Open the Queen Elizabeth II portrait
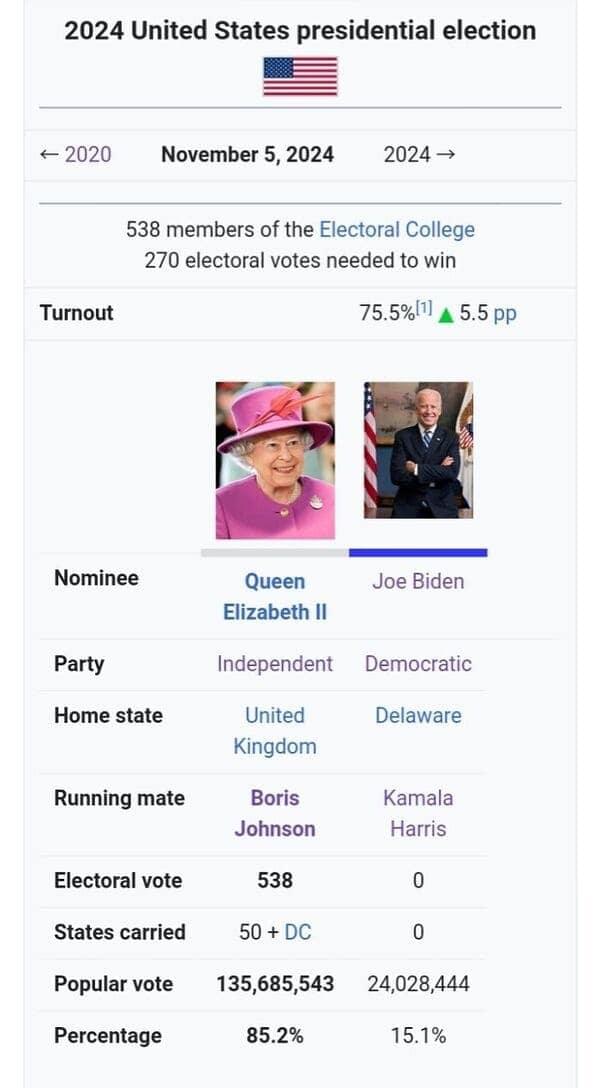Image resolution: width=600 pixels, height=1088 pixels. point(275,460)
